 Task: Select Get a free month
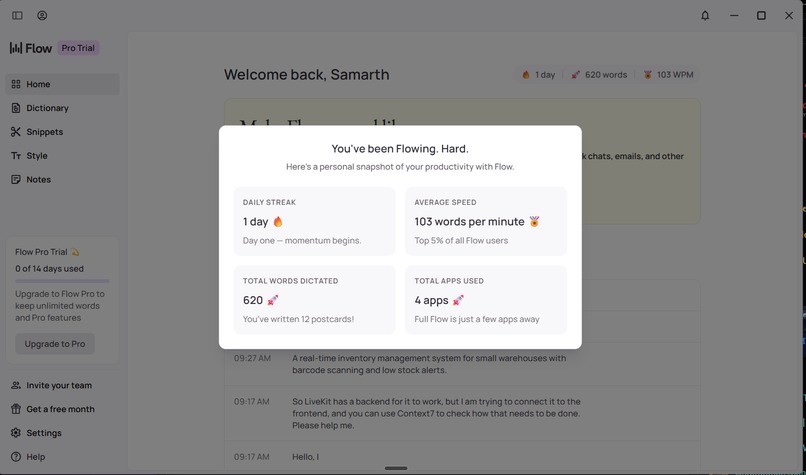60,409
